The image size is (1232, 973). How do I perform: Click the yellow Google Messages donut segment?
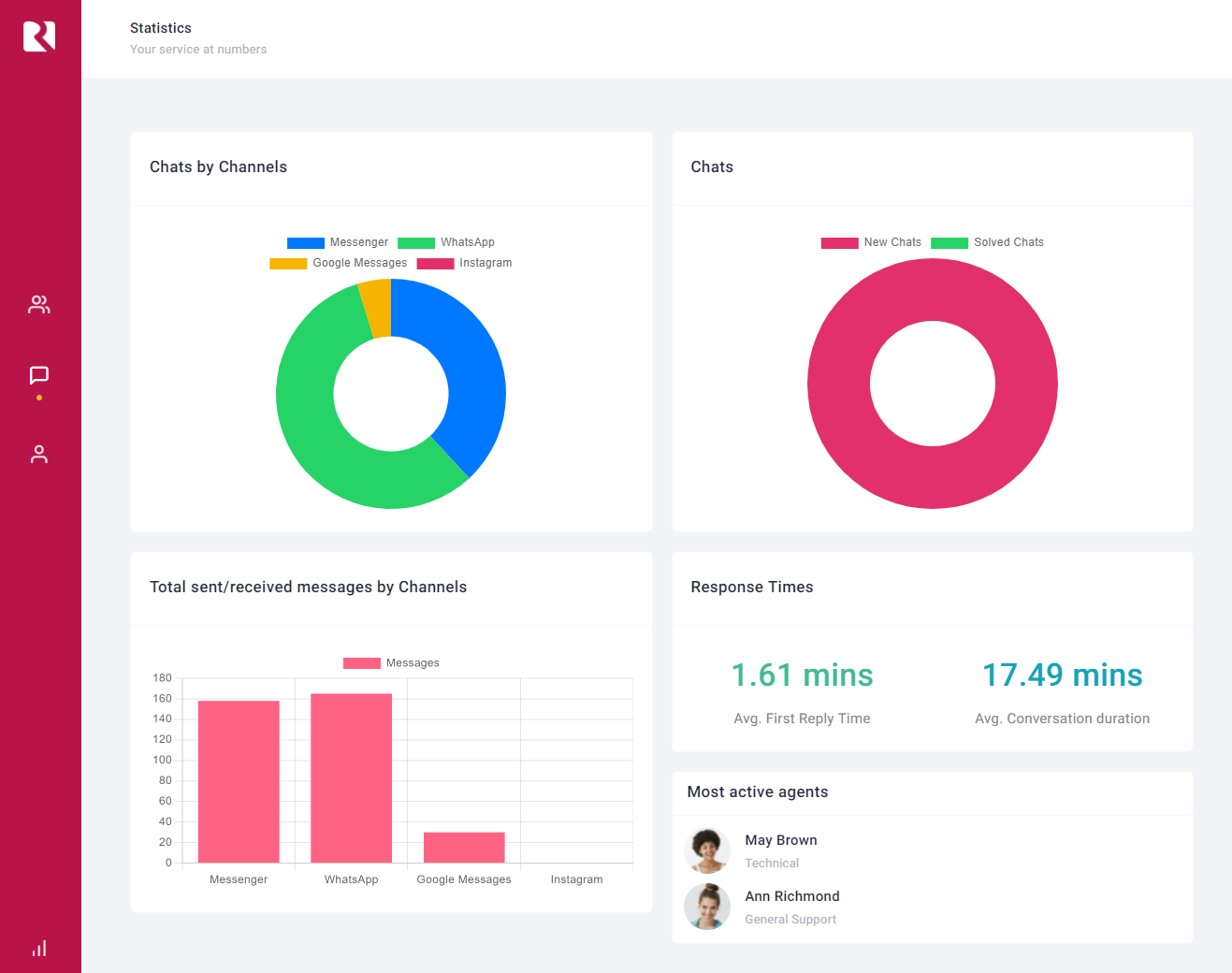(376, 309)
